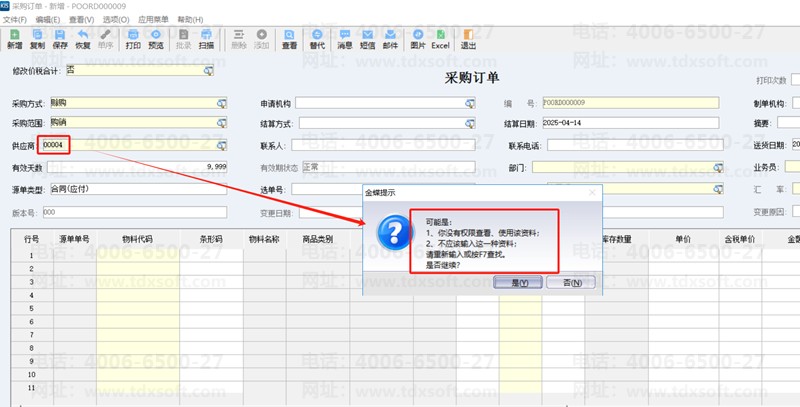Viewport: 800px width, 407px height.
Task: Click the 恢复 (Restore) toolbar icon
Action: pyautogui.click(x=83, y=39)
